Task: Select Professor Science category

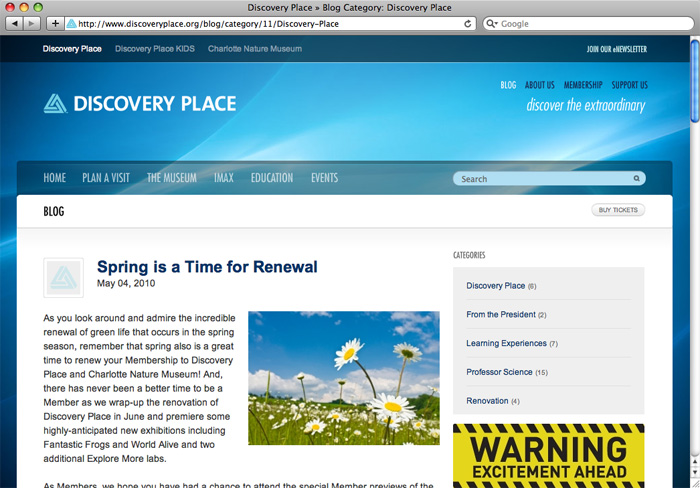Action: tap(499, 372)
